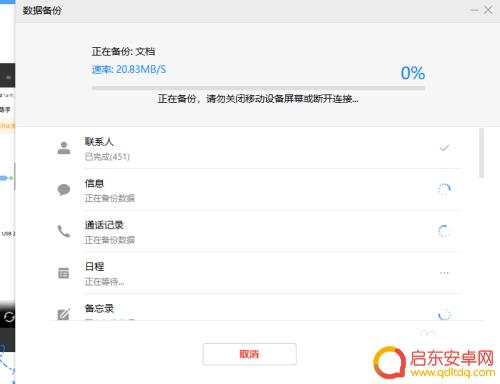The width and height of the screenshot is (500, 384).
Task: Click the 正在备份: 文档 heading
Action: click(123, 51)
